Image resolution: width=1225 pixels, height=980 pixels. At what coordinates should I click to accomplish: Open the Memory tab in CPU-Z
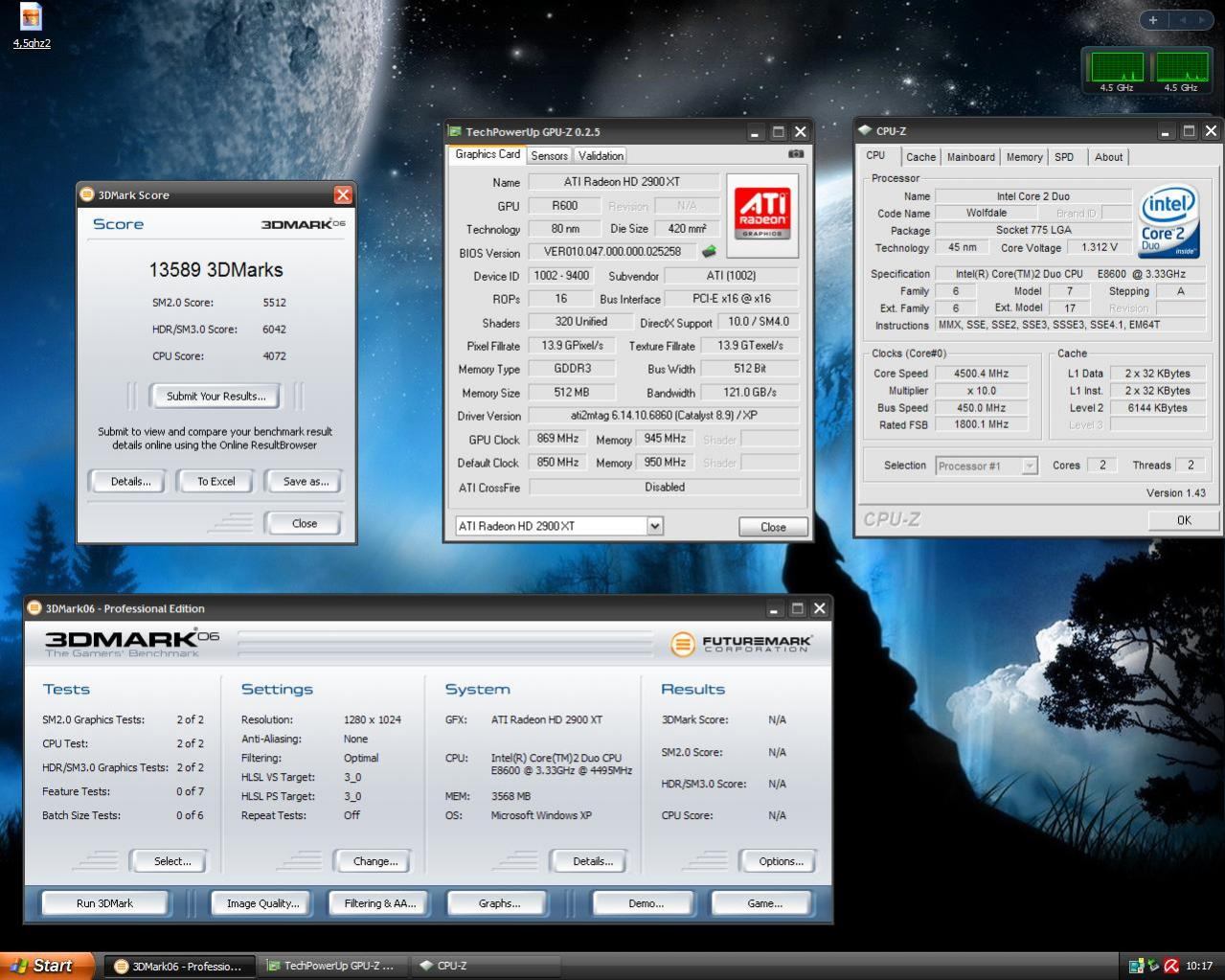coord(1024,157)
